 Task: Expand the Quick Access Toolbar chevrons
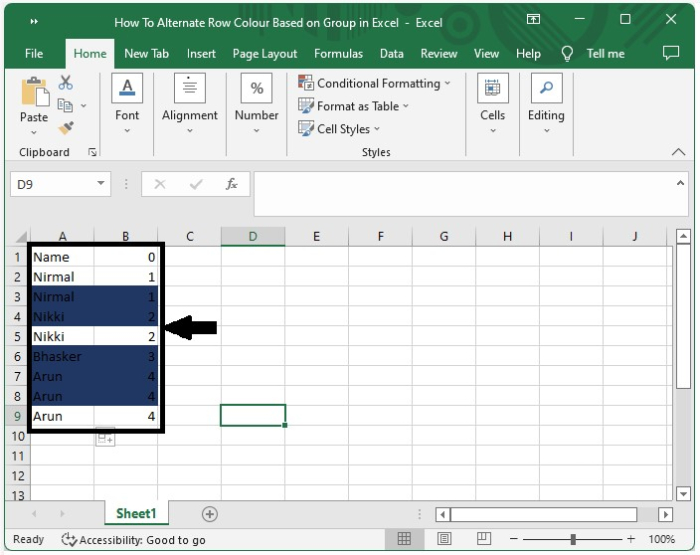[34, 21]
